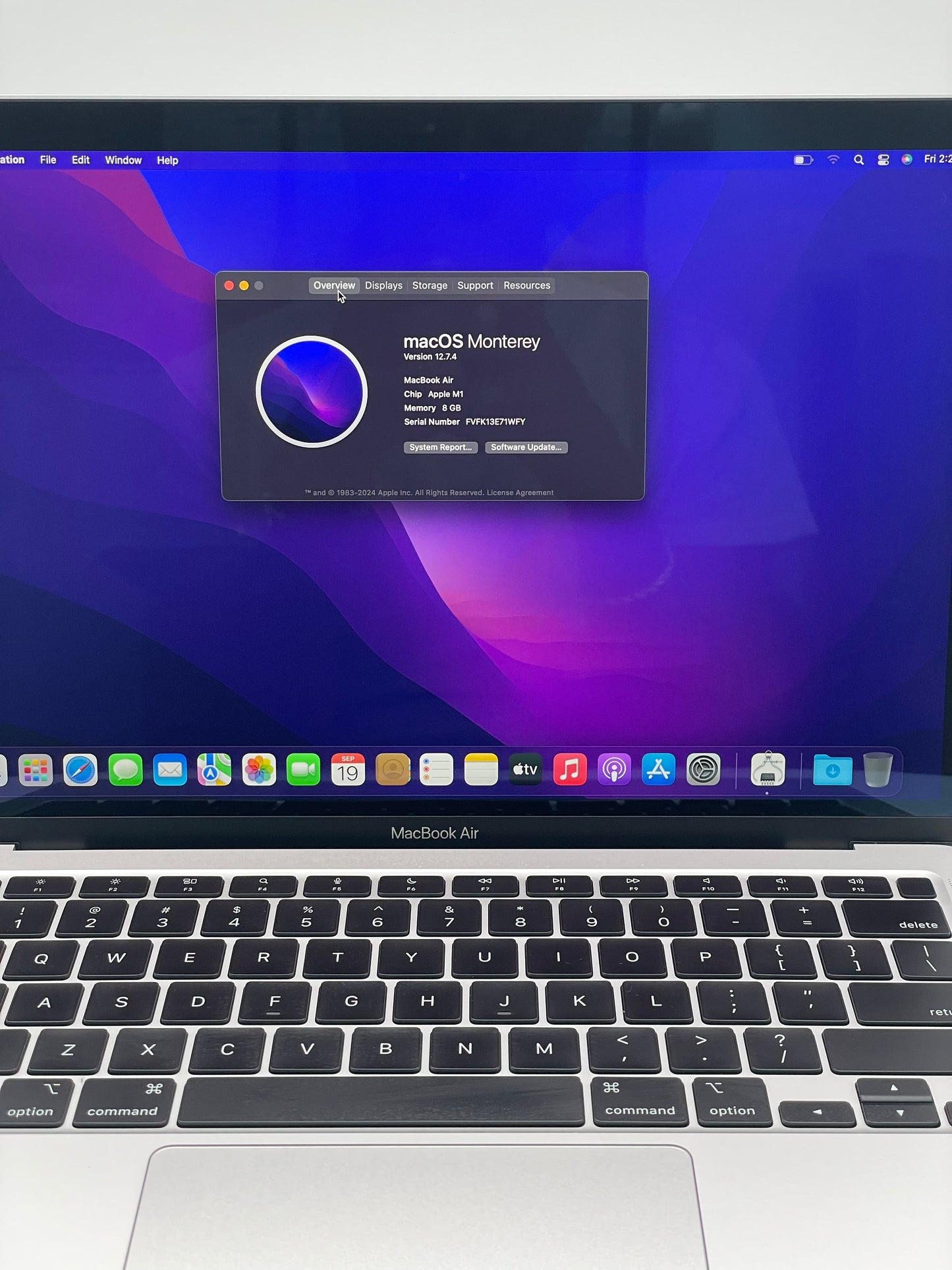Screen dimensions: 952x1270
Task: Switch to the Resources tab
Action: (x=526, y=285)
